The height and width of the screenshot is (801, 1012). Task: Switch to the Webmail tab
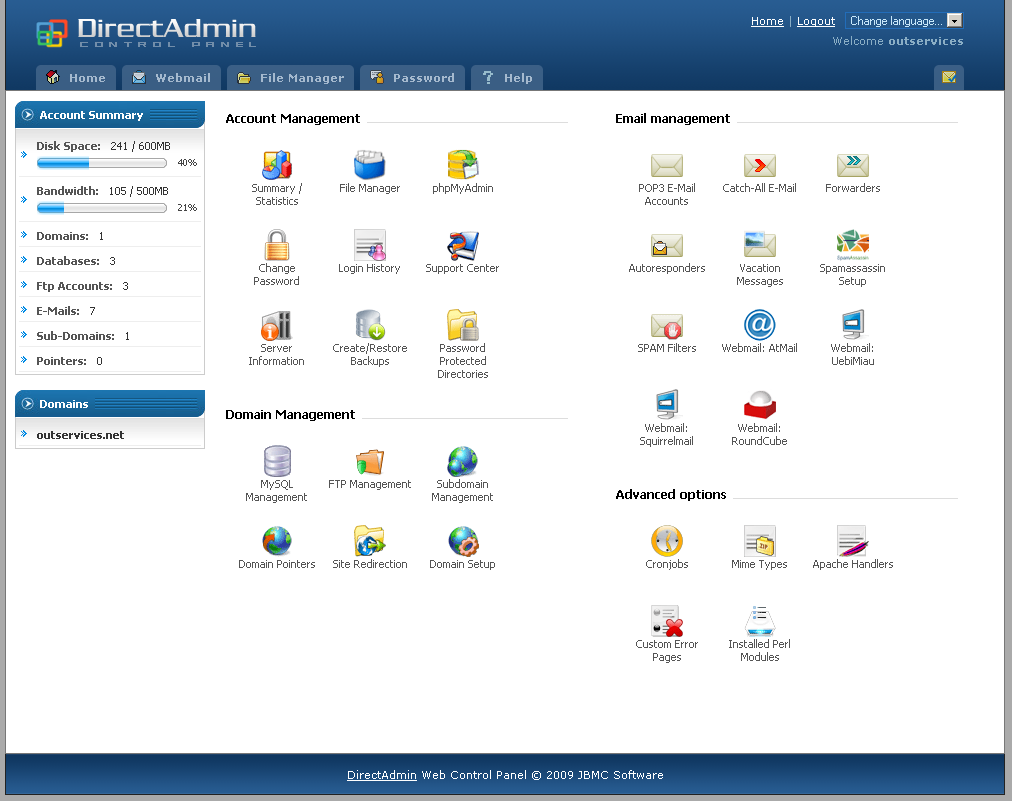click(172, 78)
